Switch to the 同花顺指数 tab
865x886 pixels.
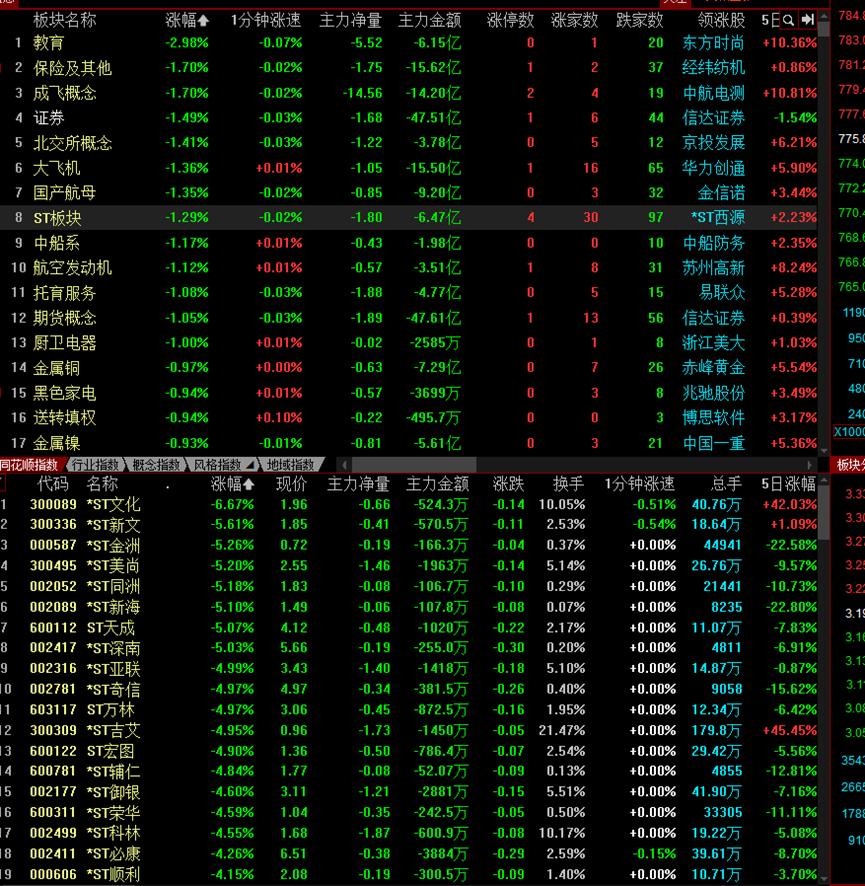pyautogui.click(x=29, y=465)
